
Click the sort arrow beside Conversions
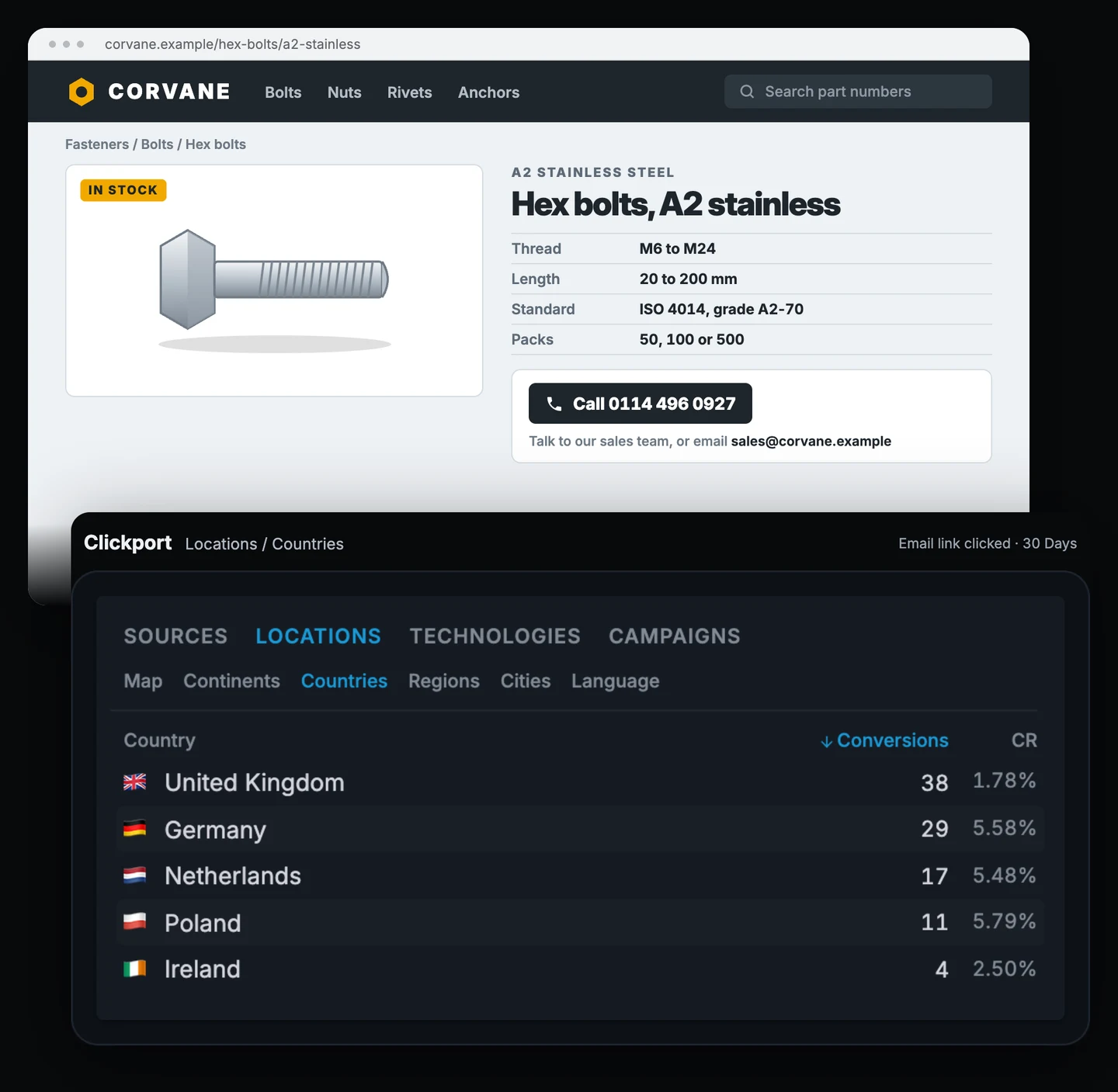click(x=827, y=742)
